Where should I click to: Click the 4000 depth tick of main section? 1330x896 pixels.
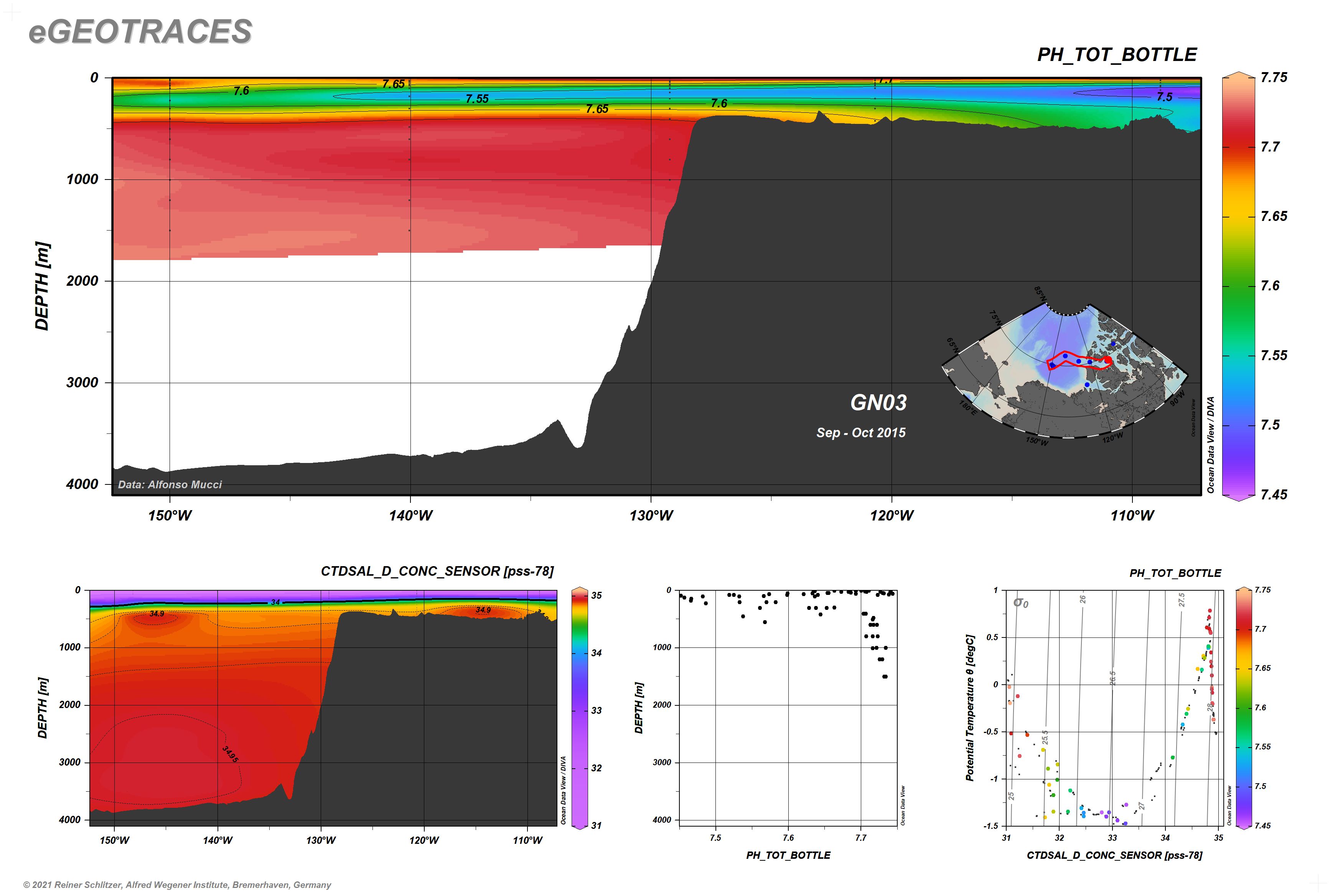[82, 484]
